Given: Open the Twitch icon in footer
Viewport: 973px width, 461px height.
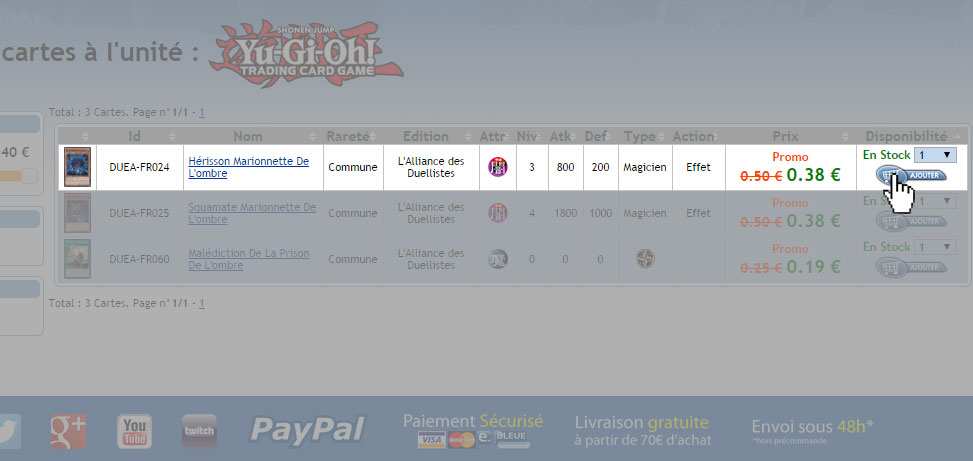Looking at the screenshot, I should point(200,431).
